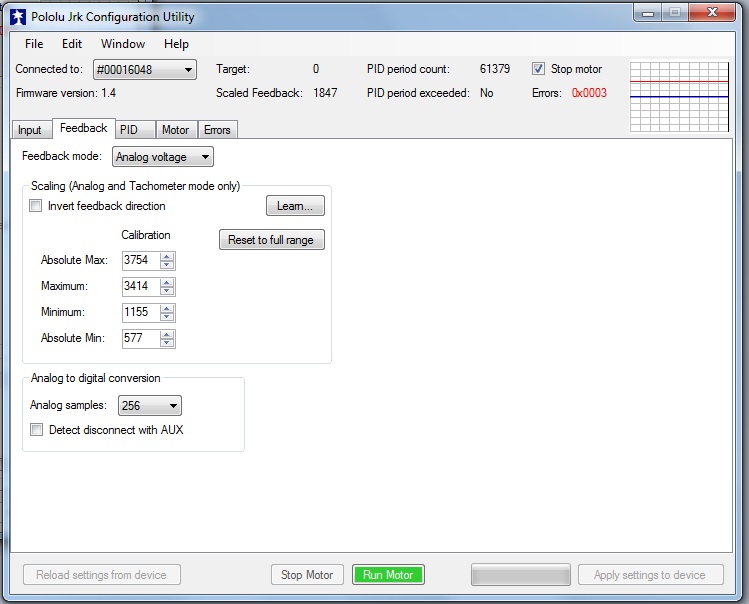Decrease the Minimum calibration value

point(167,317)
